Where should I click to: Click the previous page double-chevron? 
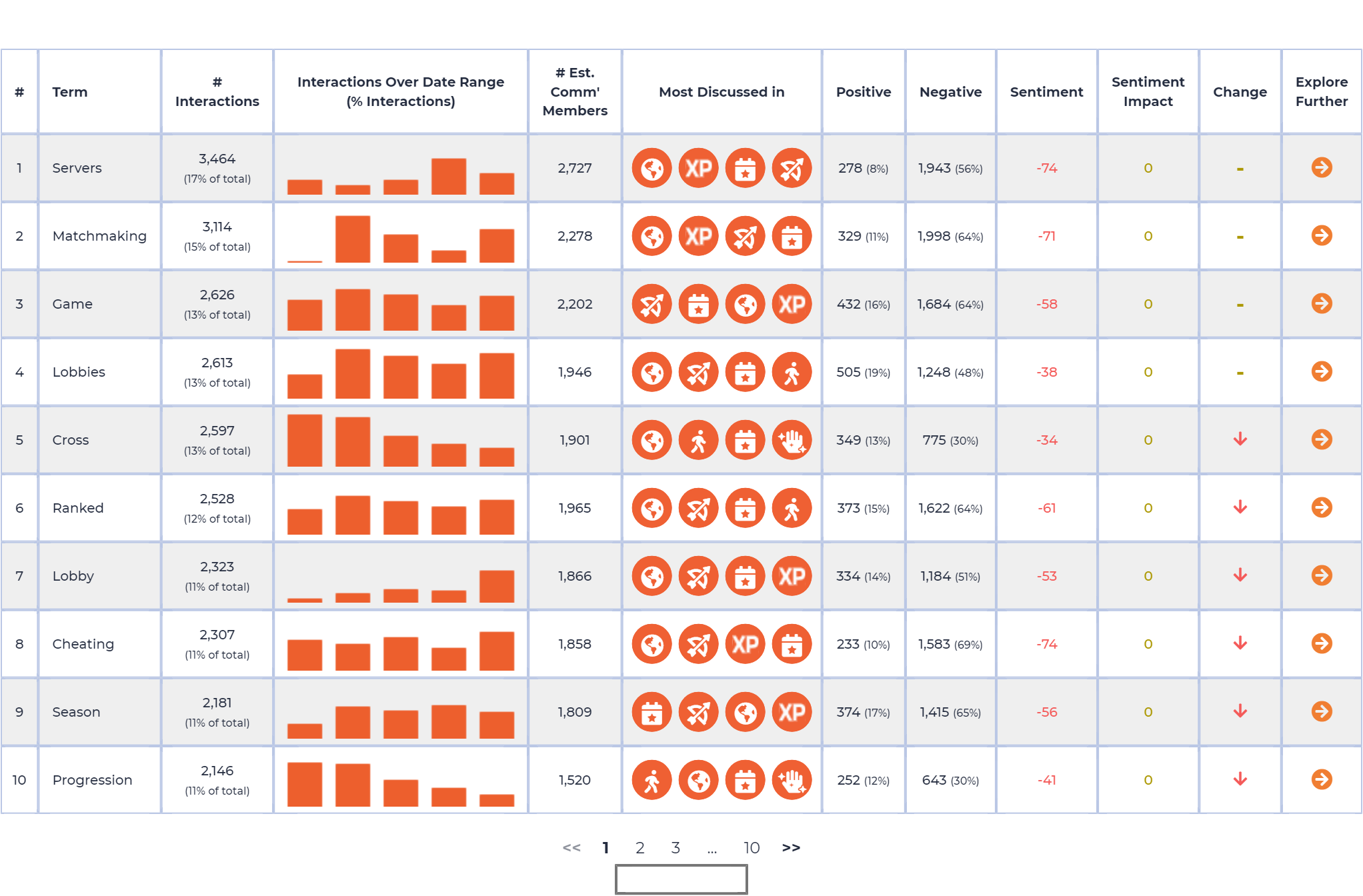click(x=571, y=847)
